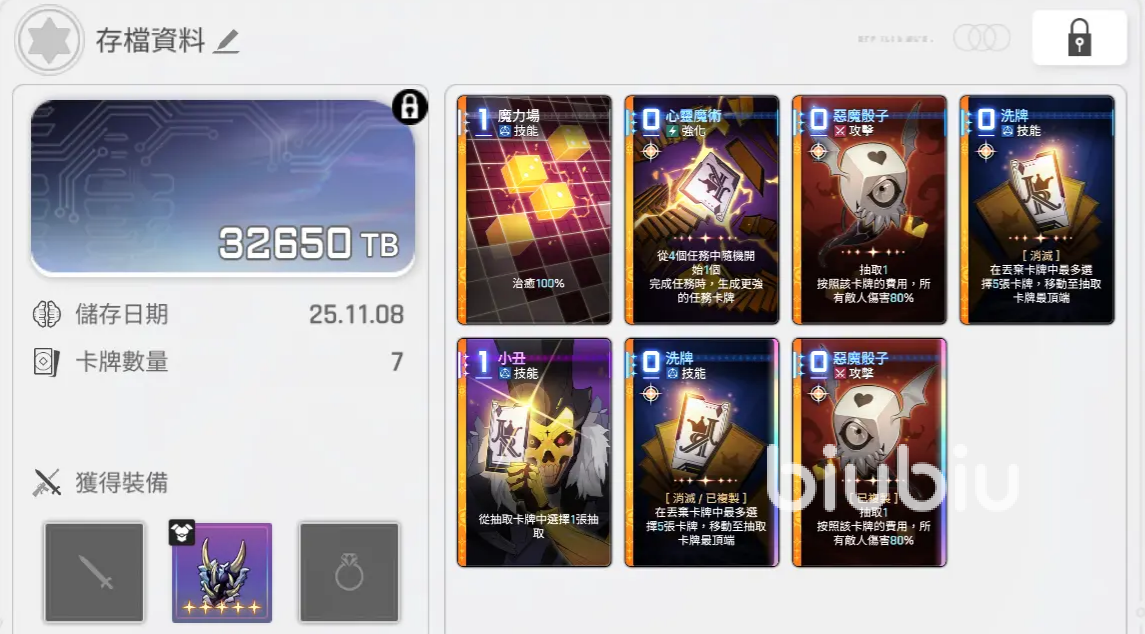Click the lock button at top right
1145x634 pixels.
point(1079,37)
